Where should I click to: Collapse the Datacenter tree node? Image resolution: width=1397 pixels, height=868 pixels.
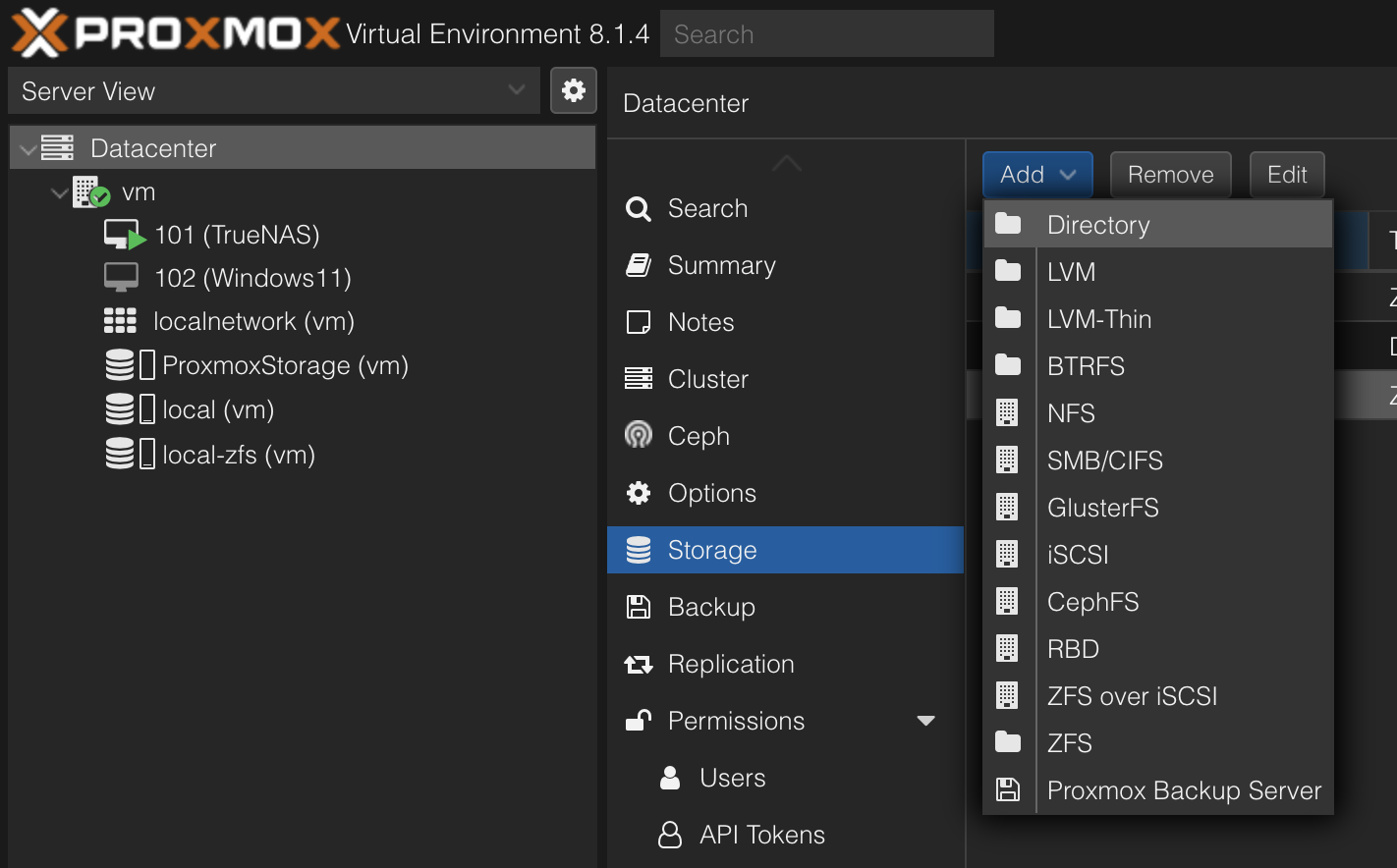click(28, 150)
